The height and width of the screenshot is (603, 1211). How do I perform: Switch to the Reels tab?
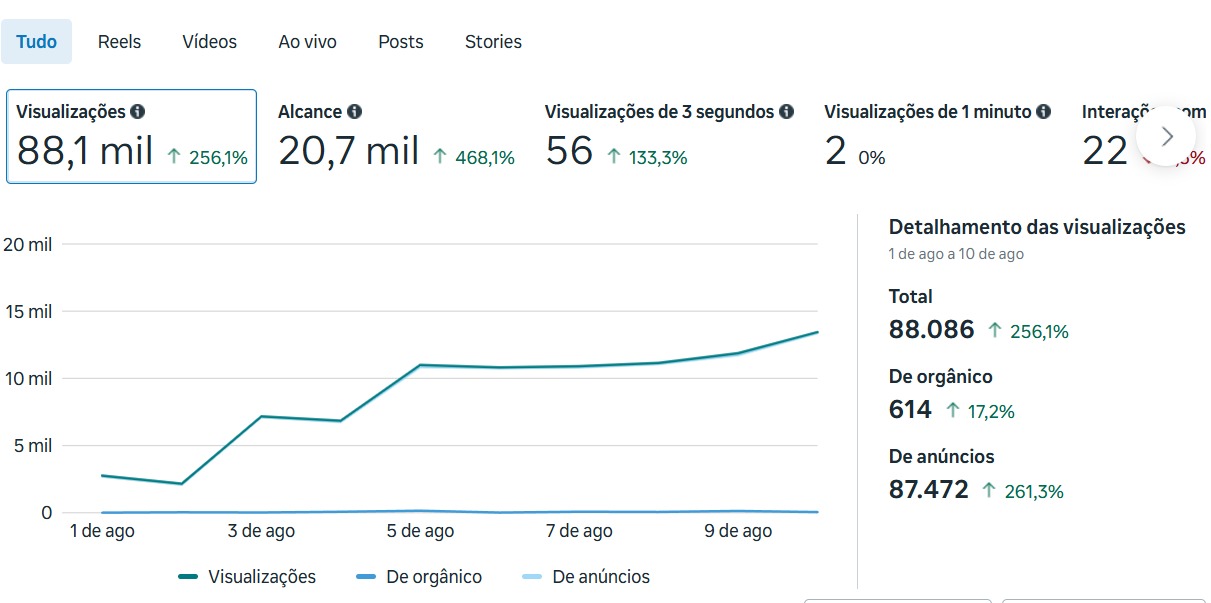click(x=119, y=42)
